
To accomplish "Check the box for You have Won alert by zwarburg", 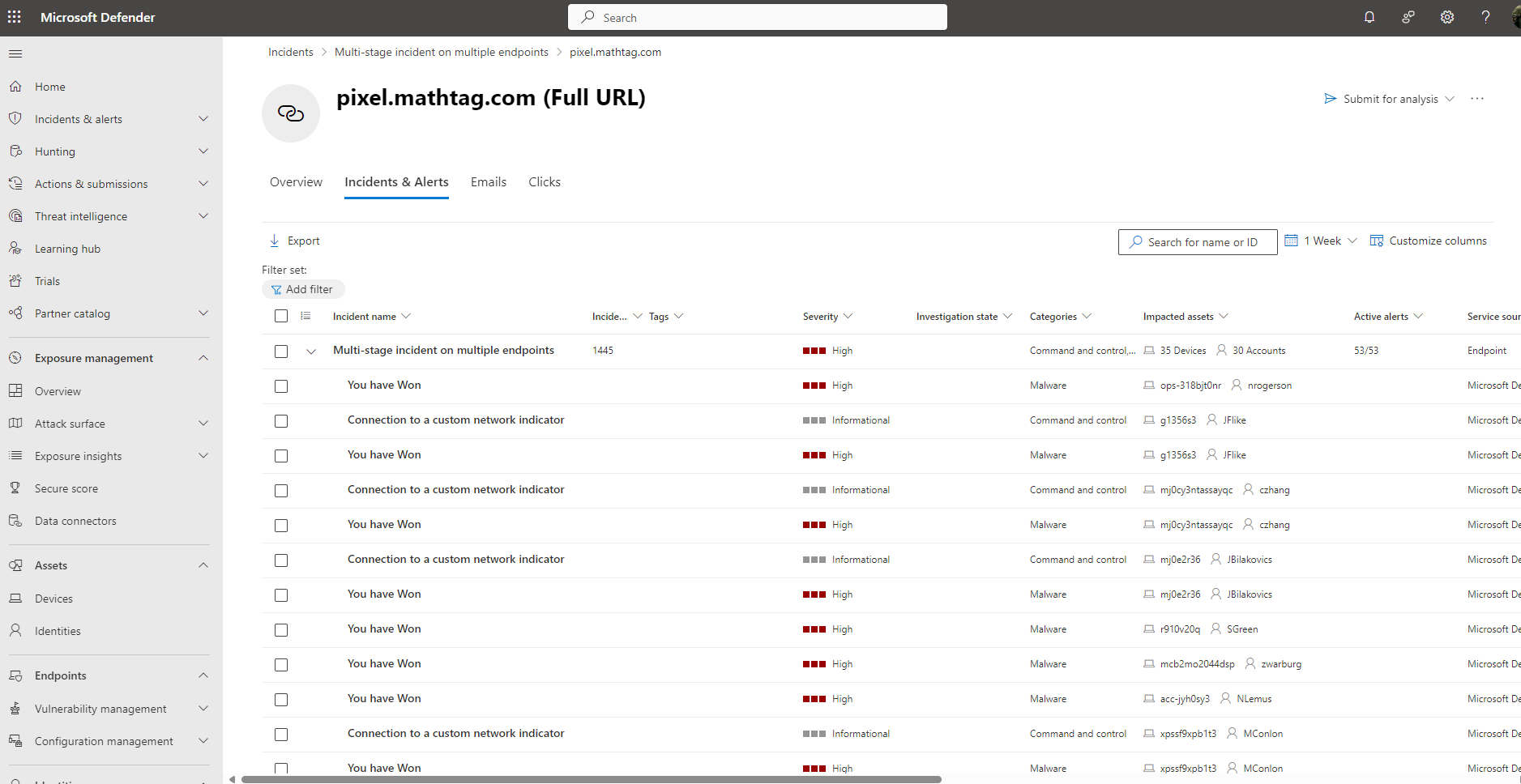I will click(x=281, y=665).
